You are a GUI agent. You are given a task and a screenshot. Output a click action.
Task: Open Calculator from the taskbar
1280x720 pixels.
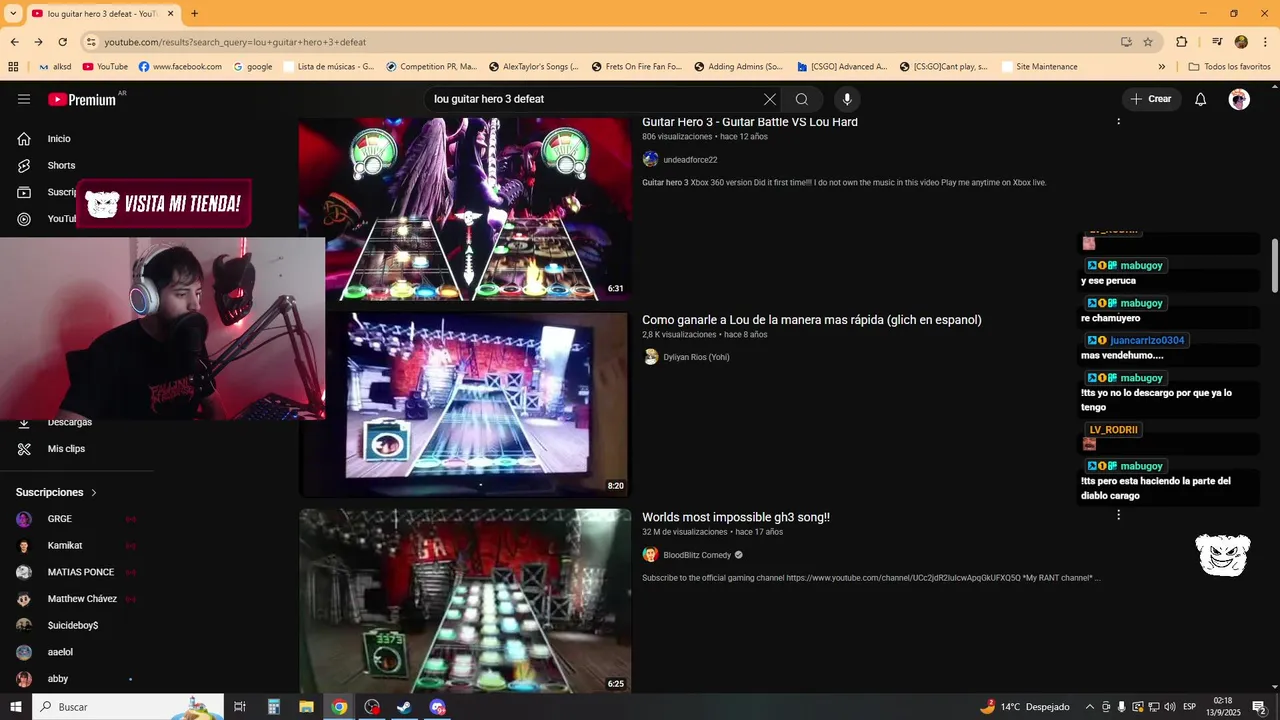click(274, 707)
